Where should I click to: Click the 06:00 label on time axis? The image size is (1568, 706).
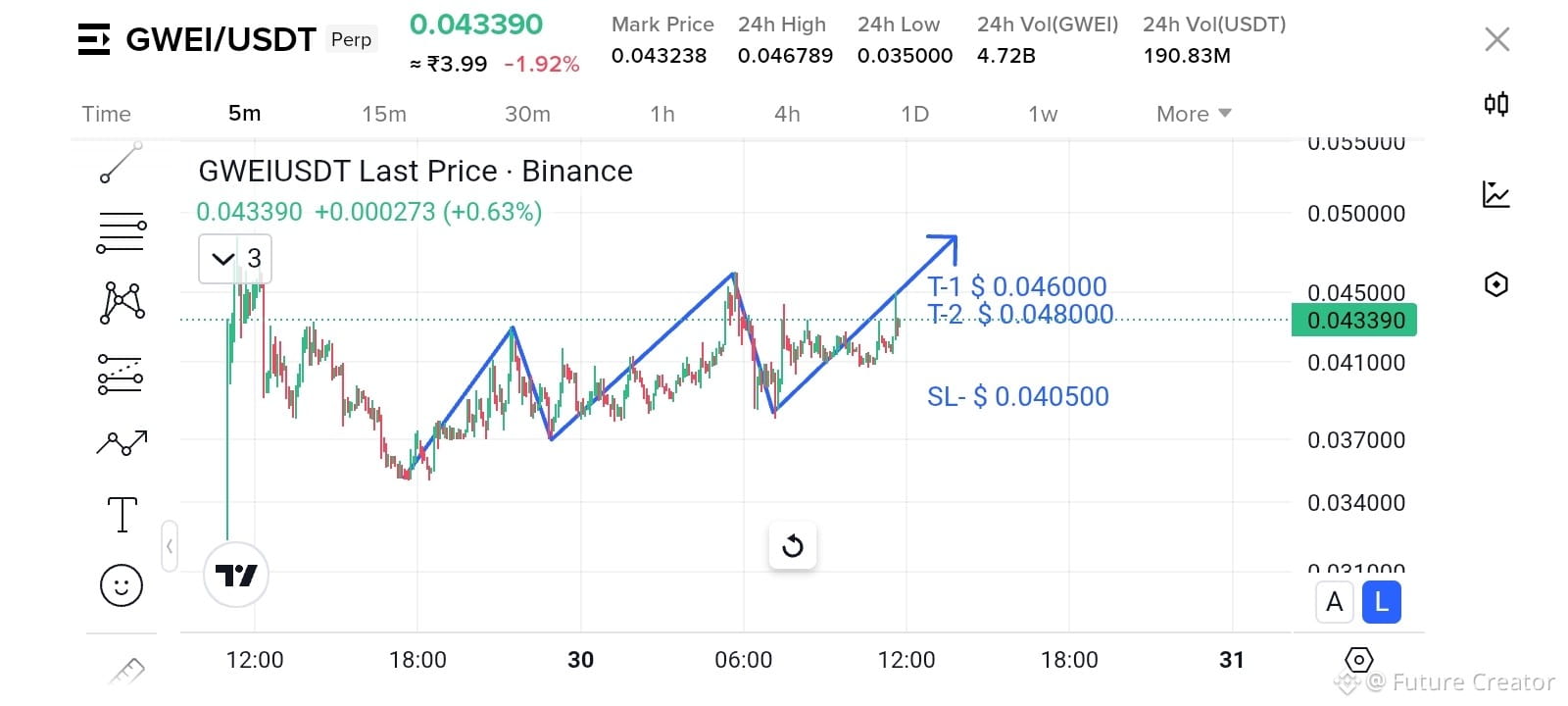point(744,660)
